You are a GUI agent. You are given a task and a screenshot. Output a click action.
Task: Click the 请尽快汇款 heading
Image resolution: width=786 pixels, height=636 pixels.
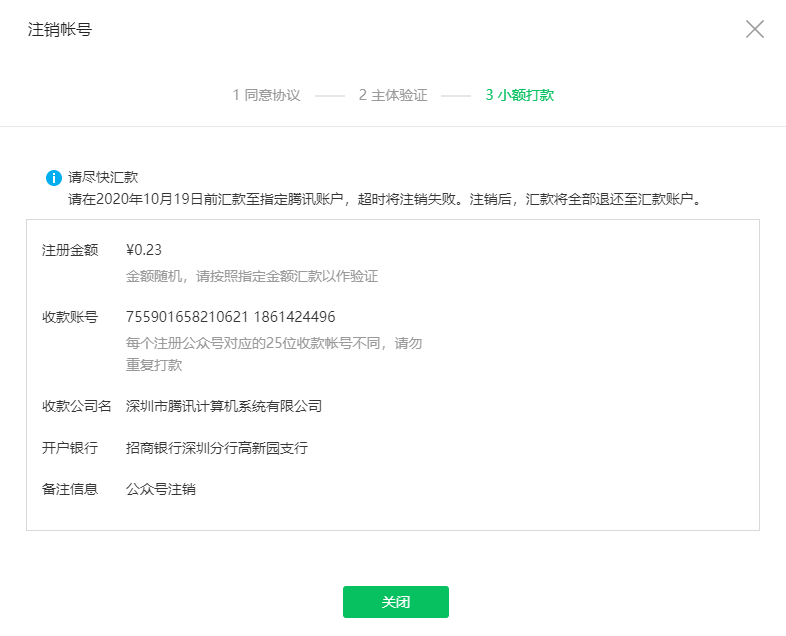(x=103, y=177)
